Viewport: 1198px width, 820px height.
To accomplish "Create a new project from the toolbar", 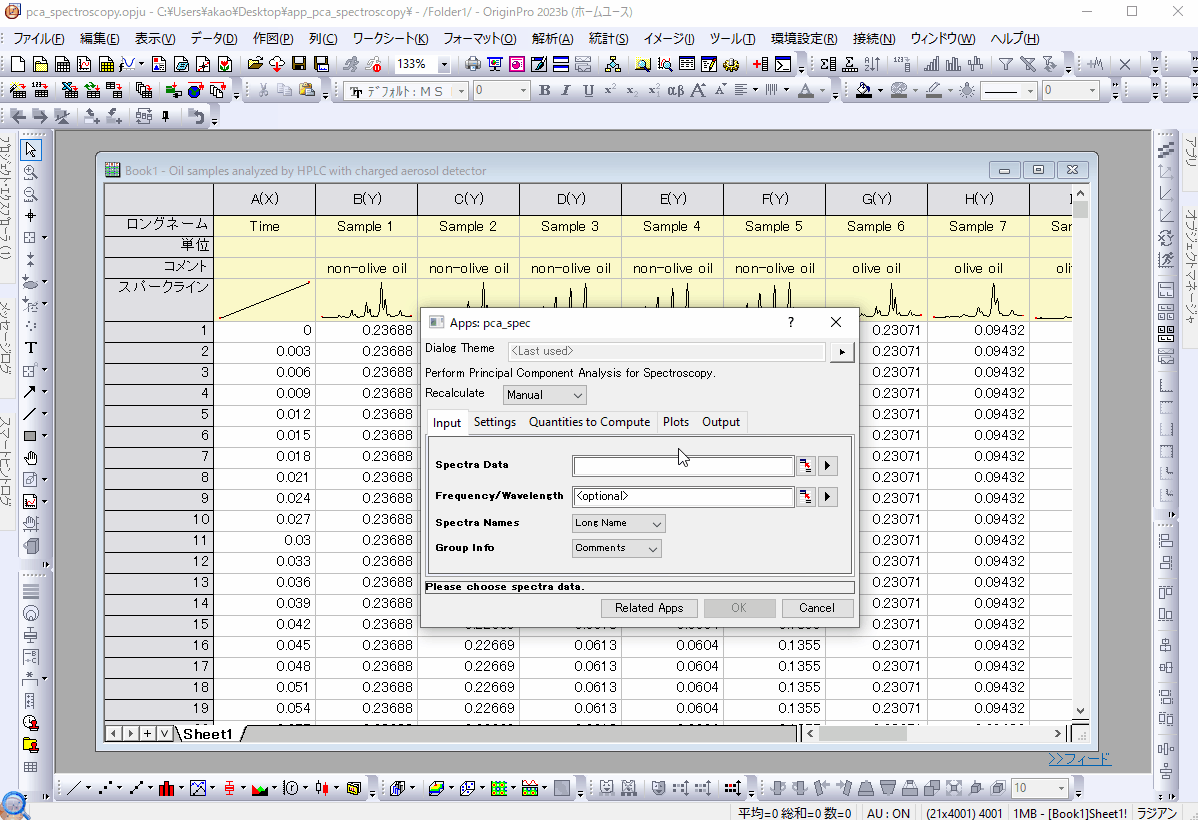I will pos(18,64).
